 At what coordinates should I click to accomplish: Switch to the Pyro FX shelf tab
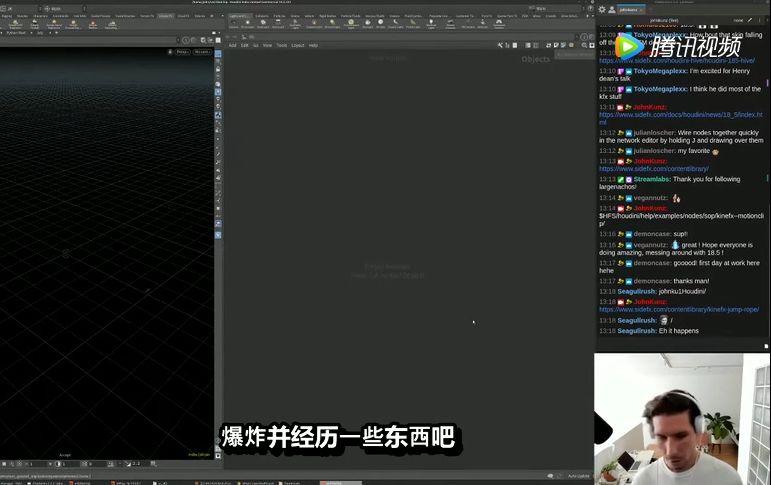click(486, 16)
